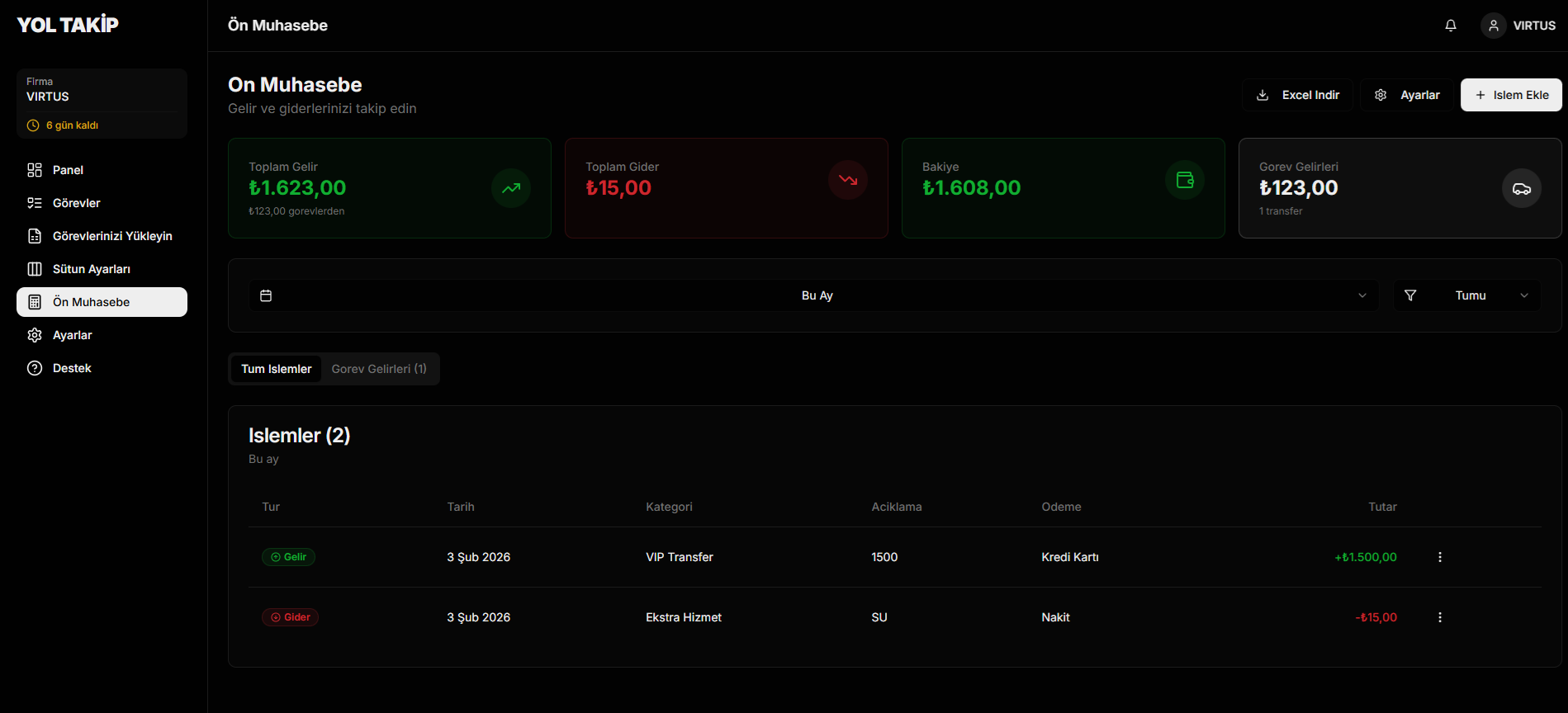The image size is (1568, 713).
Task: Switch to Gorev Gelirleri tab
Action: (379, 369)
